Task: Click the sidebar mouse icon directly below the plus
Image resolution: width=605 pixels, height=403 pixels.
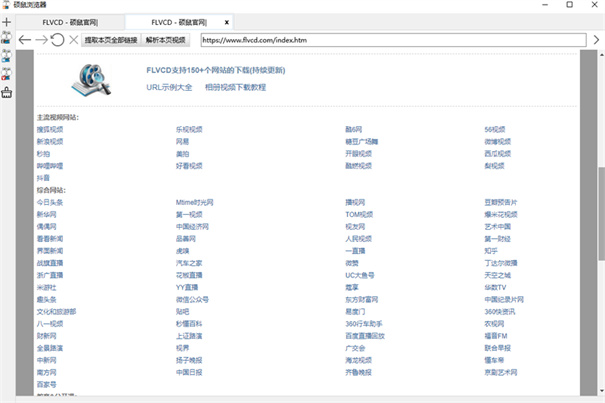Action: [7, 37]
